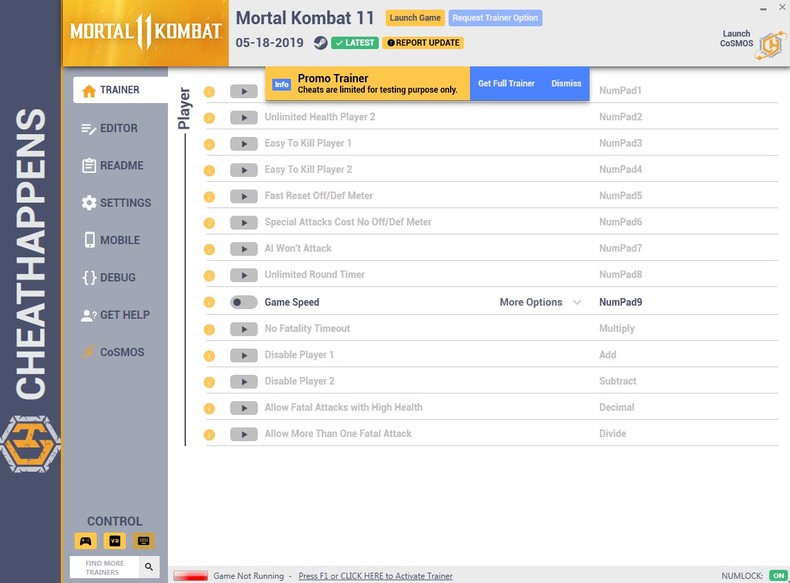Screen dimensions: 790x583
Task: Click the Launch CoSMOS hexagon icon
Action: click(x=771, y=45)
